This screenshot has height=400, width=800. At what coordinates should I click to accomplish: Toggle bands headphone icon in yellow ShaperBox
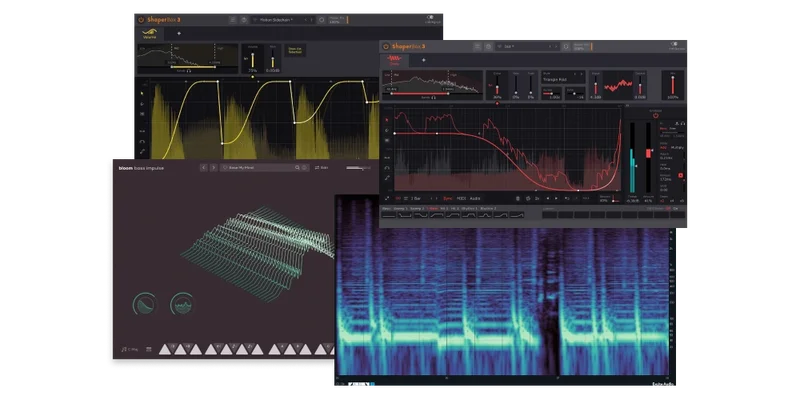189,71
